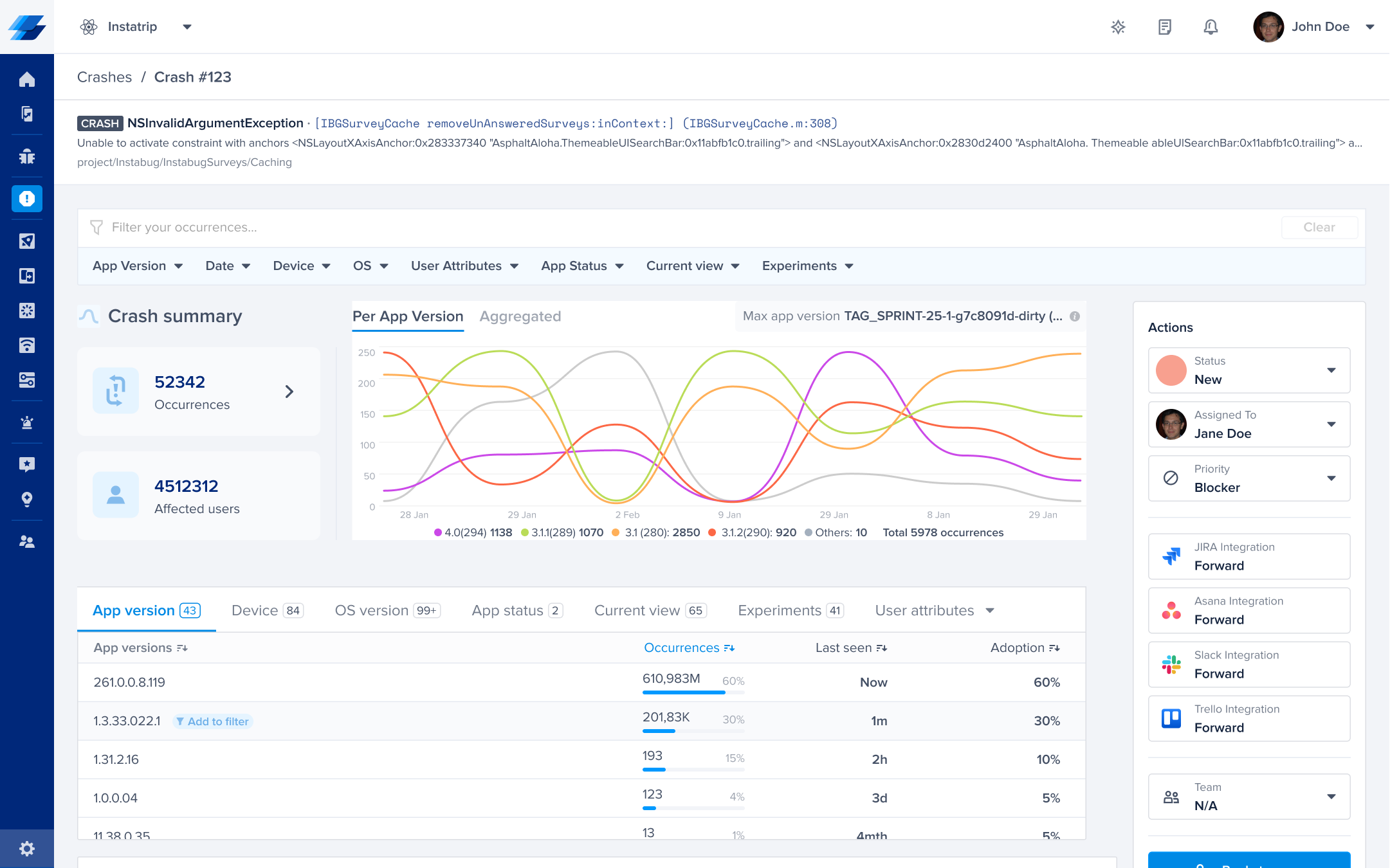The width and height of the screenshot is (1390, 868).
Task: Switch to the Aggregated chart tab
Action: pos(520,316)
